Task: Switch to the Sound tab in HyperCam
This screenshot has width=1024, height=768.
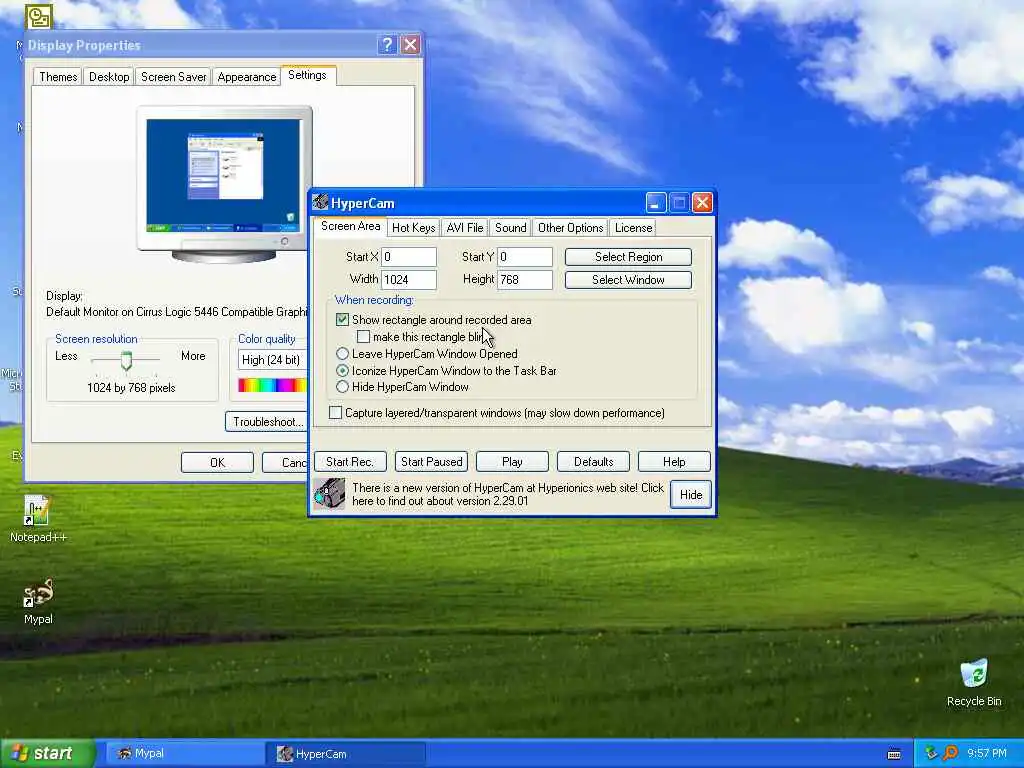Action: pyautogui.click(x=511, y=227)
